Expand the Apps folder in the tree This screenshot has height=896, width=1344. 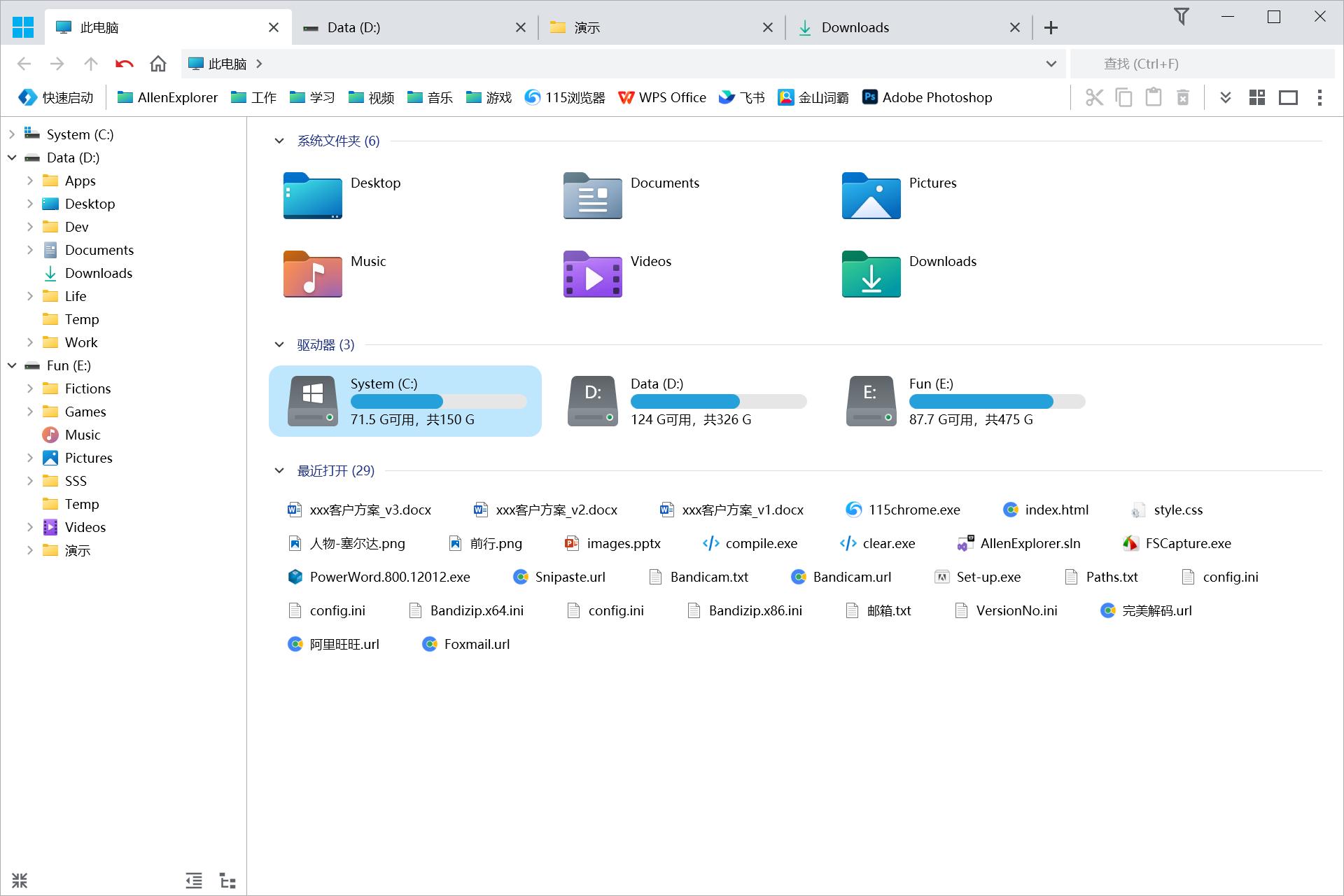click(x=30, y=181)
